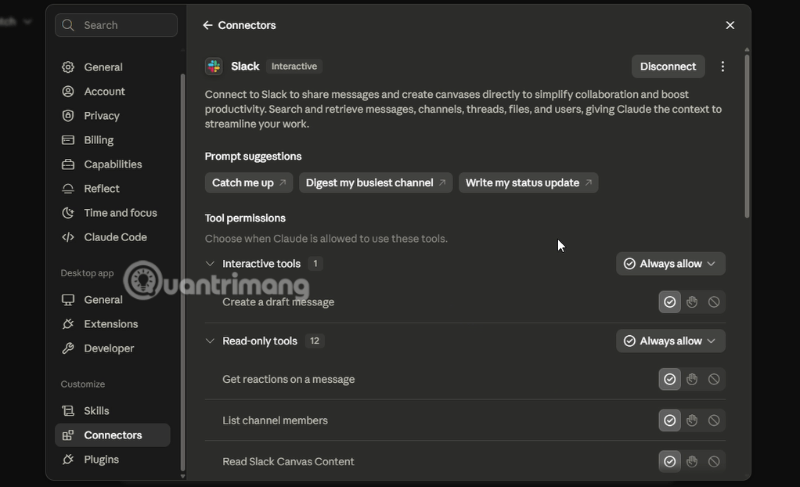Click the Privacy shield icon
The height and width of the screenshot is (487, 800).
[68, 116]
